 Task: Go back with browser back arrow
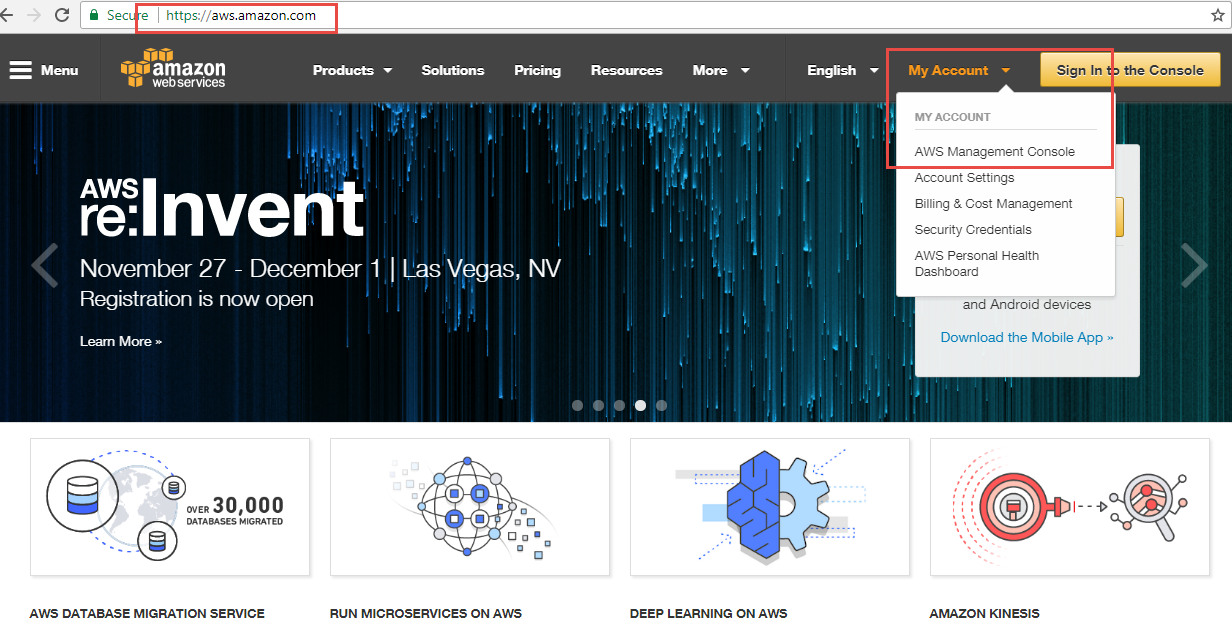[8, 15]
